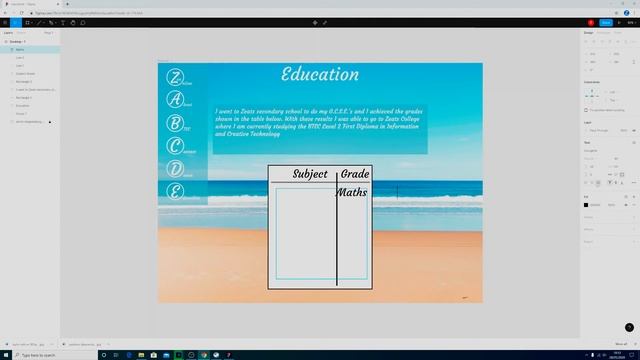Switch to the Code tab
Screen dimensions: 640x360
pyautogui.click(x=618, y=33)
